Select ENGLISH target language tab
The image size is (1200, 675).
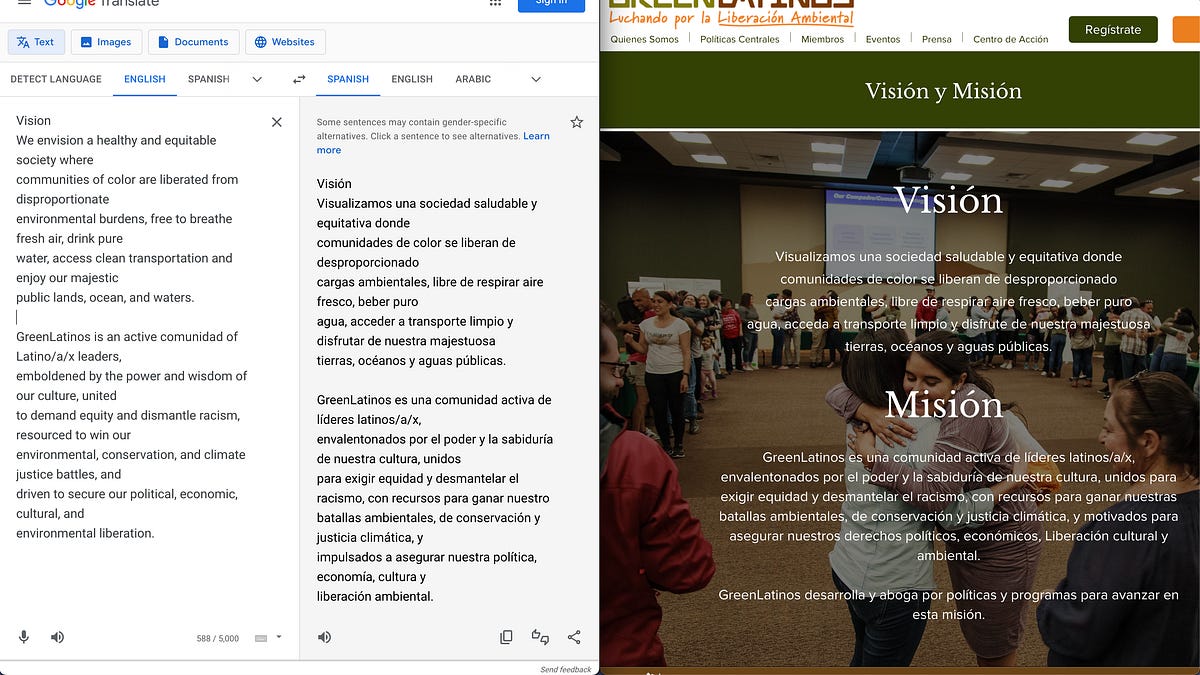pyautogui.click(x=412, y=79)
